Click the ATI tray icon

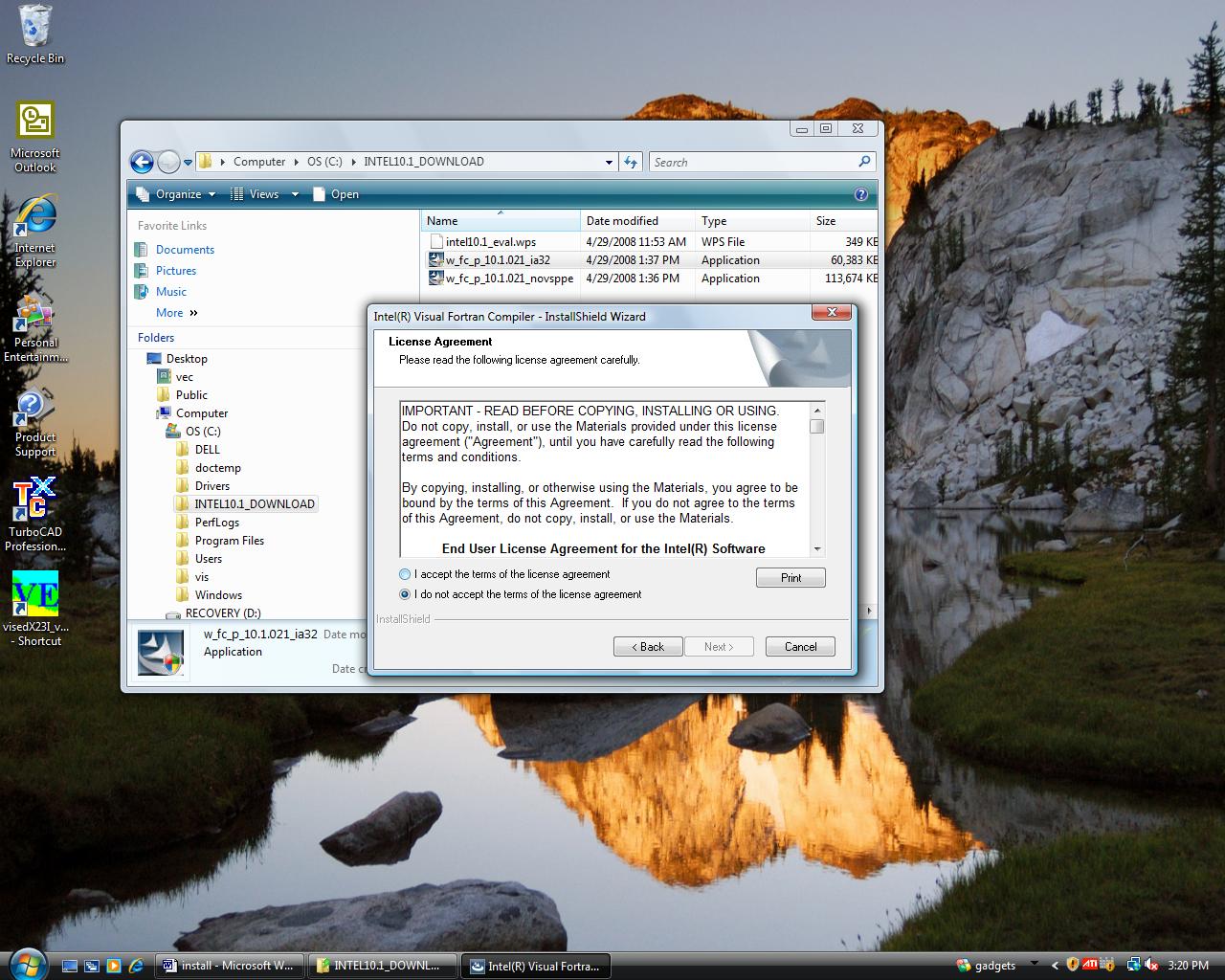1090,965
